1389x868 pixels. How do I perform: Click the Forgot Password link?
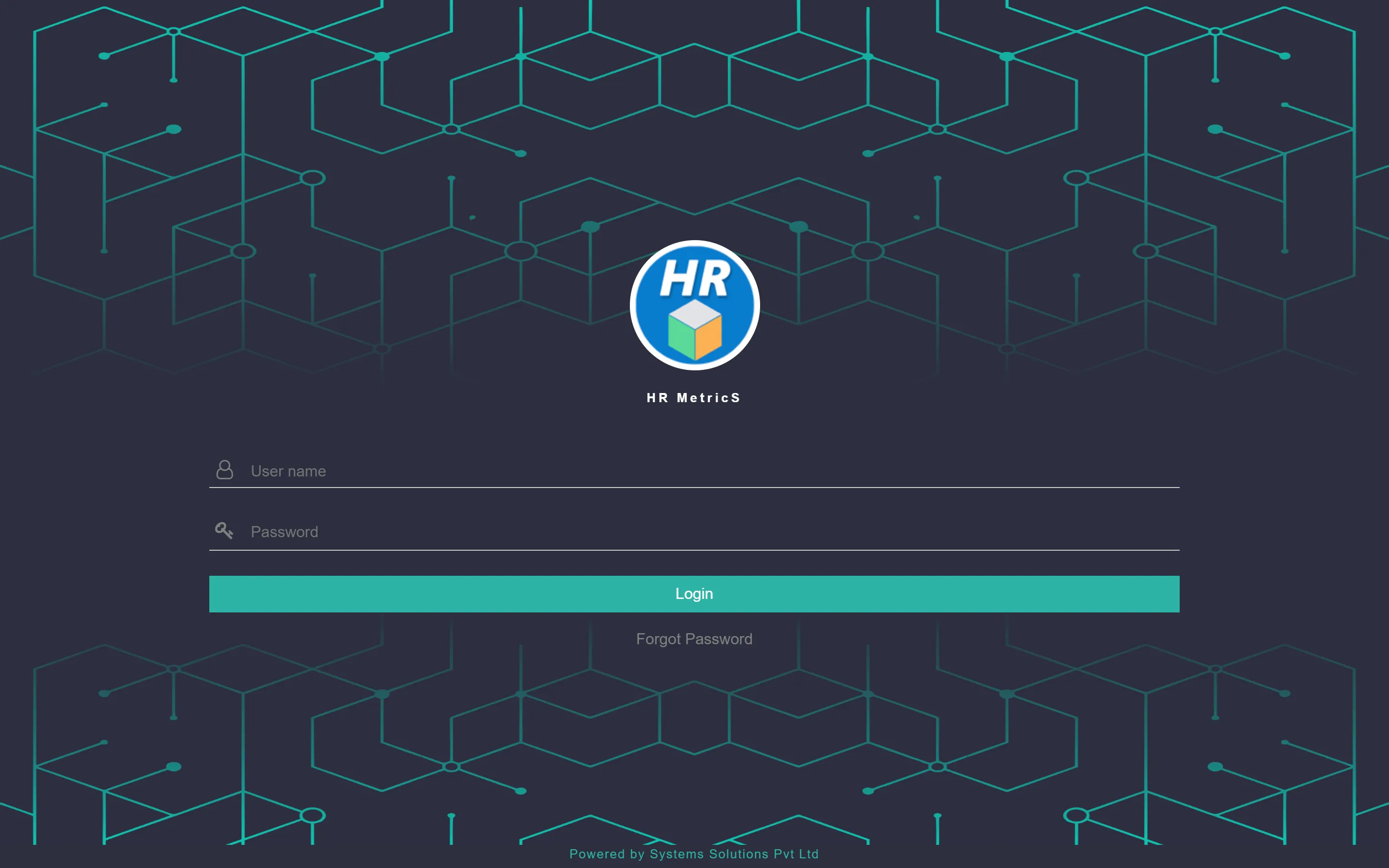[694, 638]
